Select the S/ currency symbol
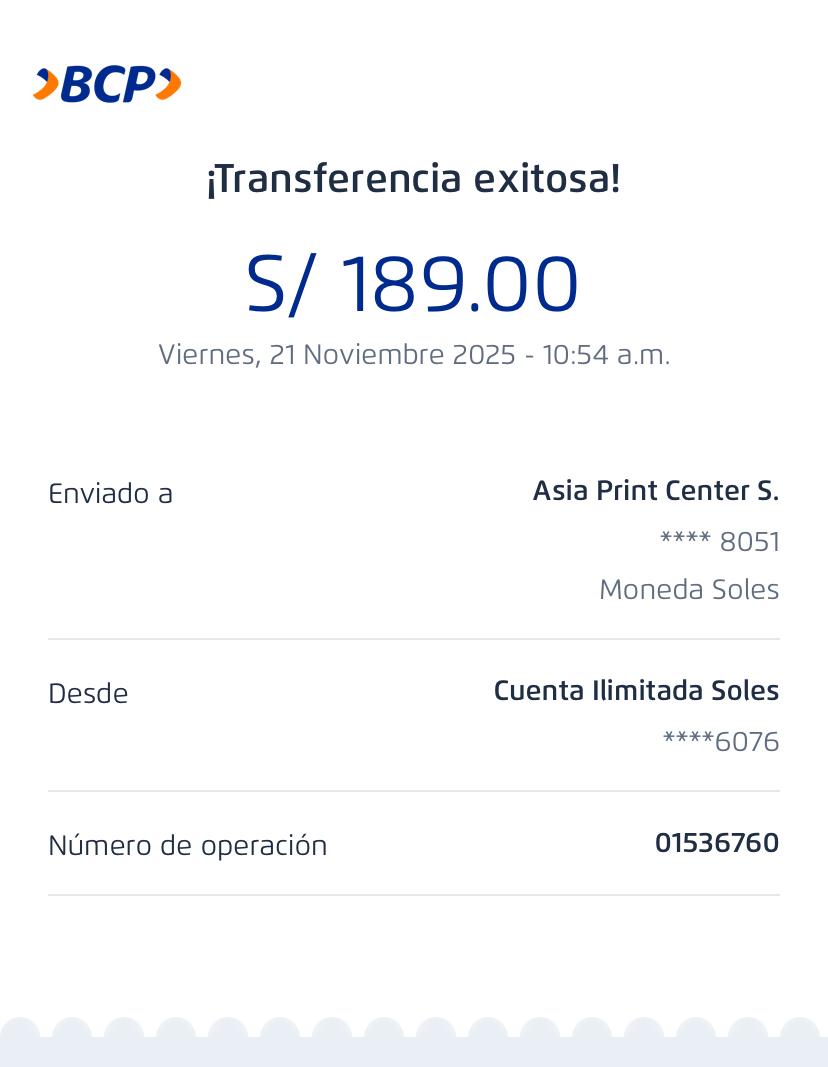Viewport: 828px width, 1067px height. pyautogui.click(x=280, y=284)
